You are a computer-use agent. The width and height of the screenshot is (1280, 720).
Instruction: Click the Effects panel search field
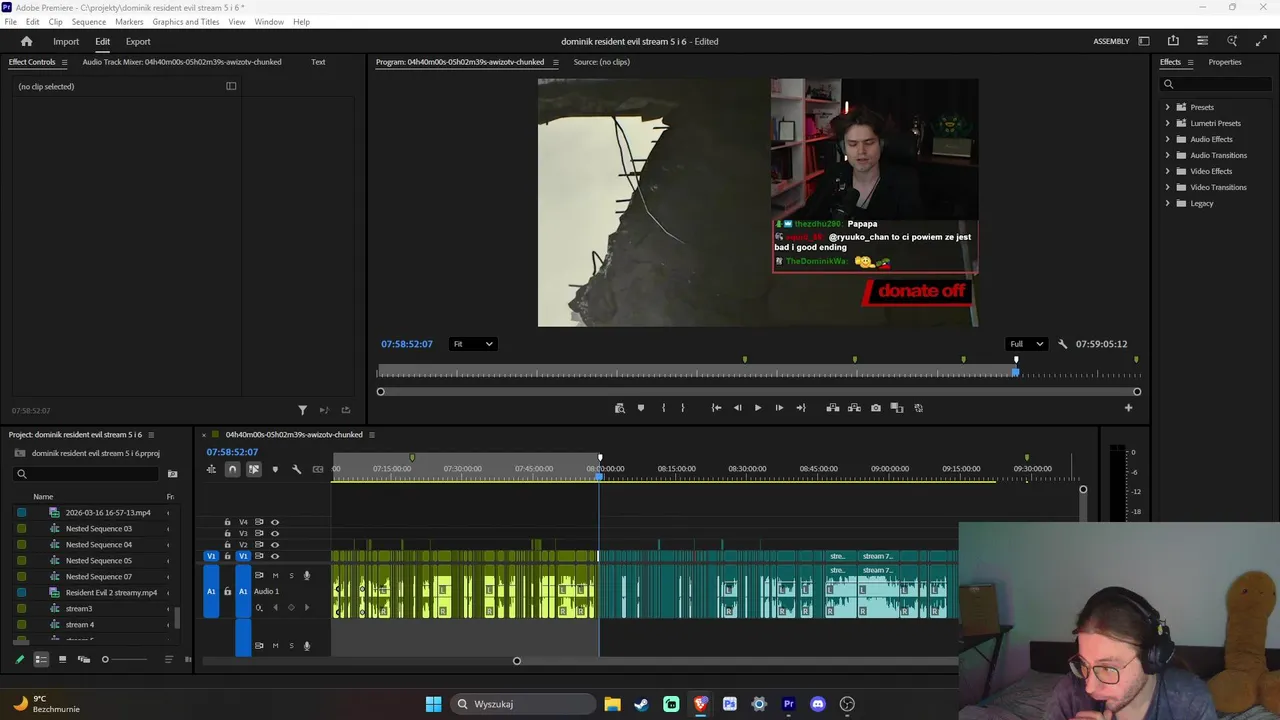tap(1216, 84)
